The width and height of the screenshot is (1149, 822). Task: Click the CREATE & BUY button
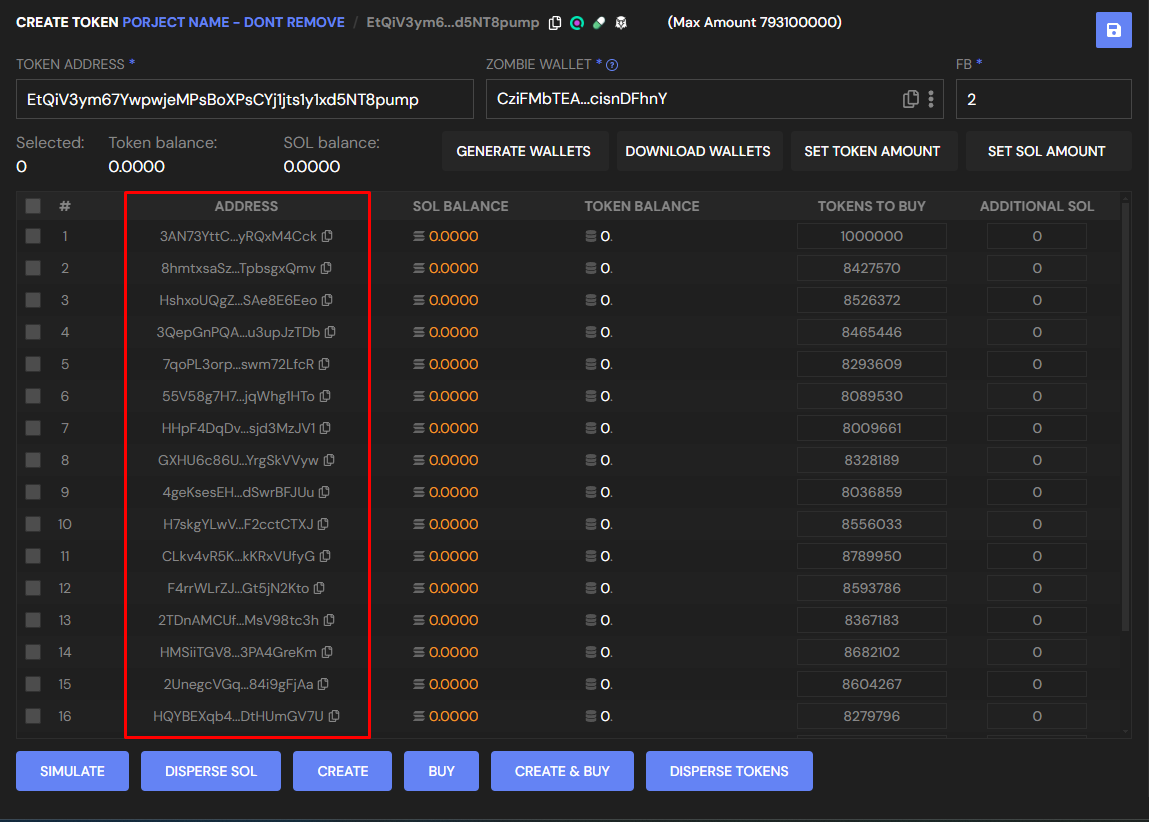click(561, 771)
